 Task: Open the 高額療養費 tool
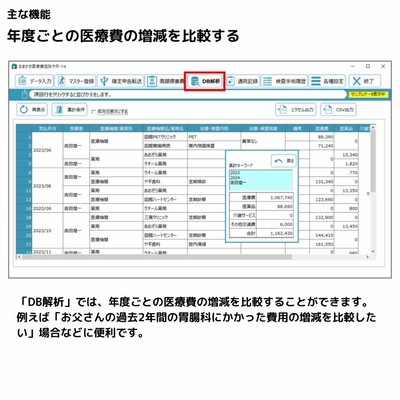[165, 81]
